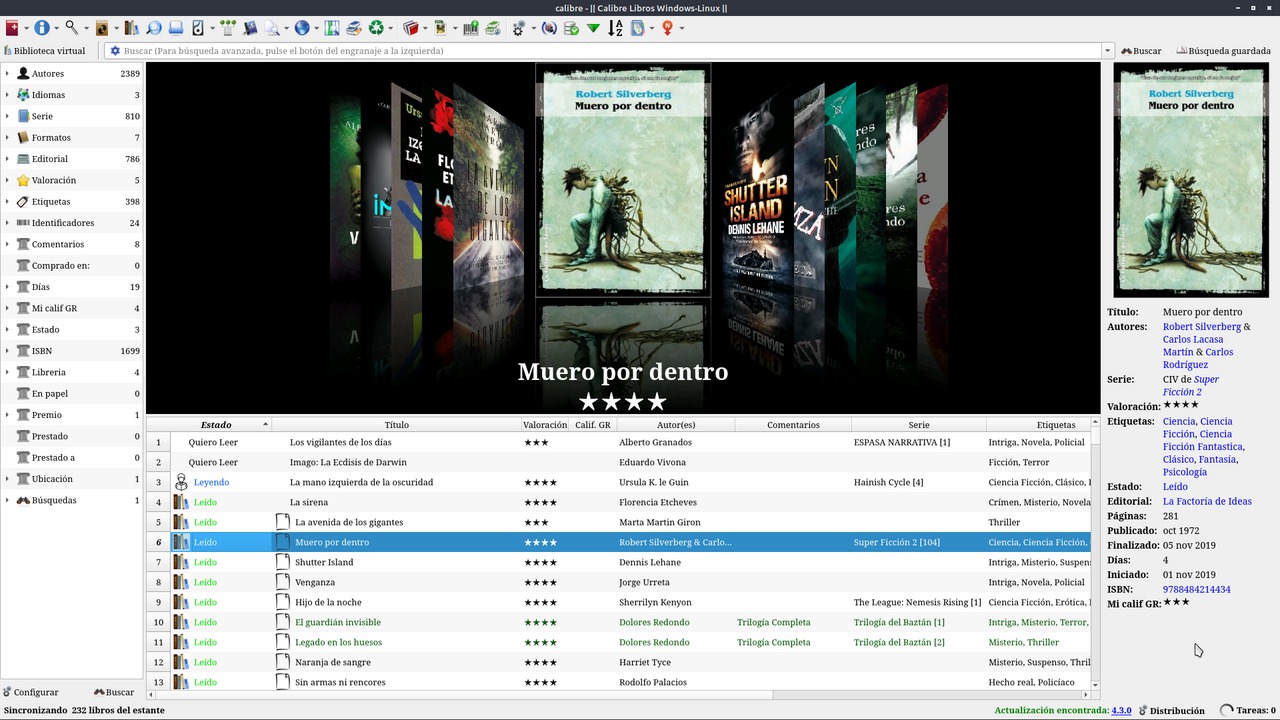Viewport: 1280px width, 720px height.
Task: Sort by the Autor(es) column header
Action: tap(674, 425)
